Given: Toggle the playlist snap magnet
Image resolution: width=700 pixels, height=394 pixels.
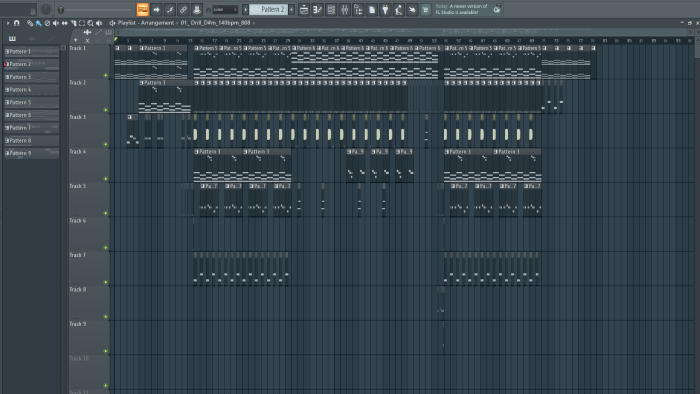Looking at the screenshot, I should tap(17, 23).
